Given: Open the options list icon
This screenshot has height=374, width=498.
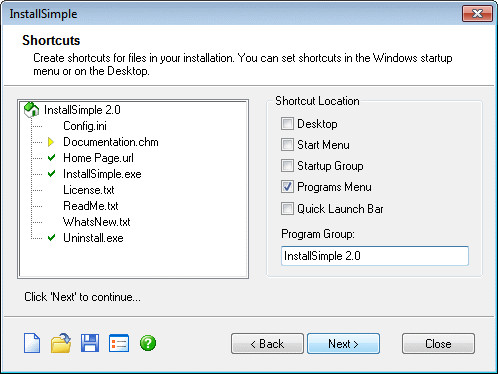Looking at the screenshot, I should coord(119,343).
